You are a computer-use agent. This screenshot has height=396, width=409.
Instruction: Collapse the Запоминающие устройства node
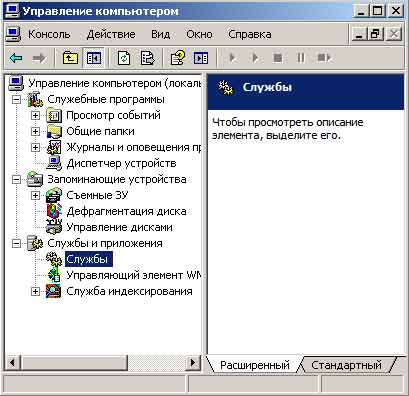(x=16, y=180)
